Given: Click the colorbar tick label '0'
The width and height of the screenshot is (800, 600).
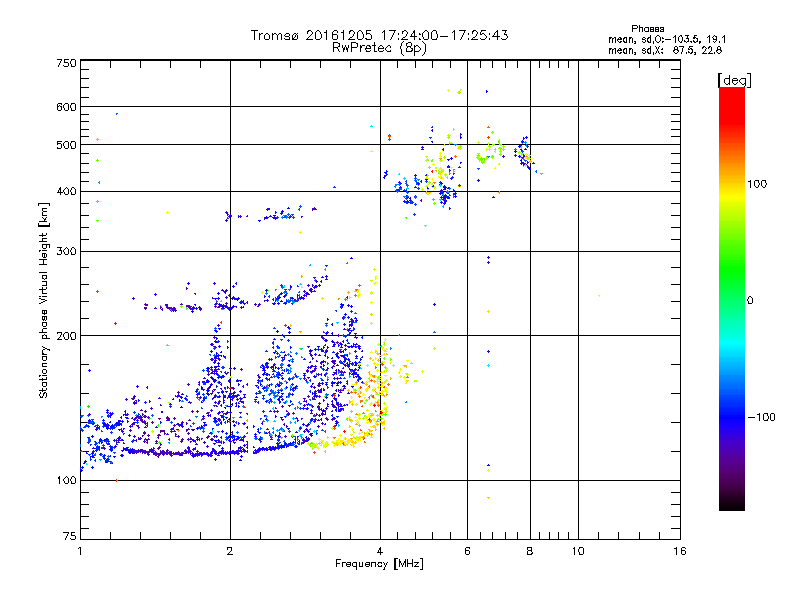Looking at the screenshot, I should 750,301.
